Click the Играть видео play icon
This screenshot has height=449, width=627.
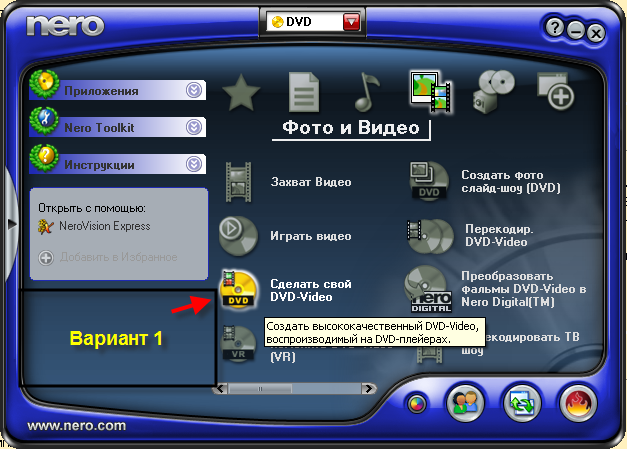[238, 236]
